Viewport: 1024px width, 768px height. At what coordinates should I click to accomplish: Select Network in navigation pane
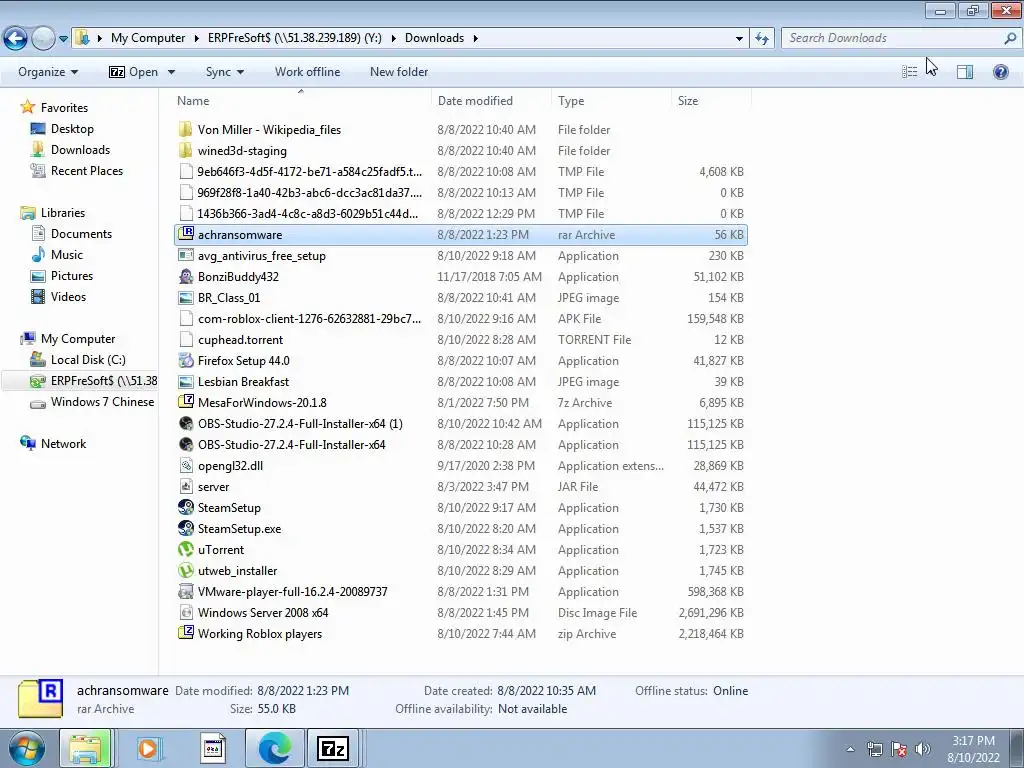[x=63, y=443]
